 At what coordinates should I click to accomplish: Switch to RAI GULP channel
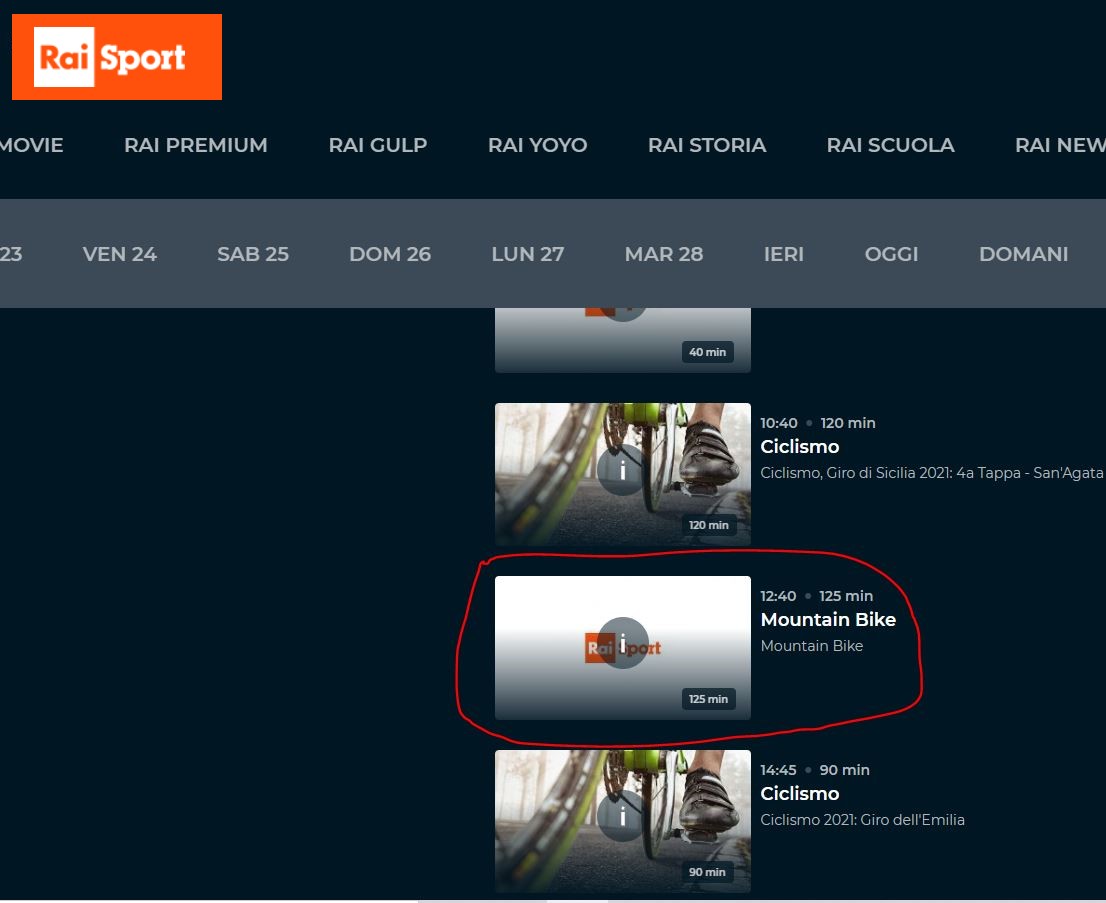[378, 145]
